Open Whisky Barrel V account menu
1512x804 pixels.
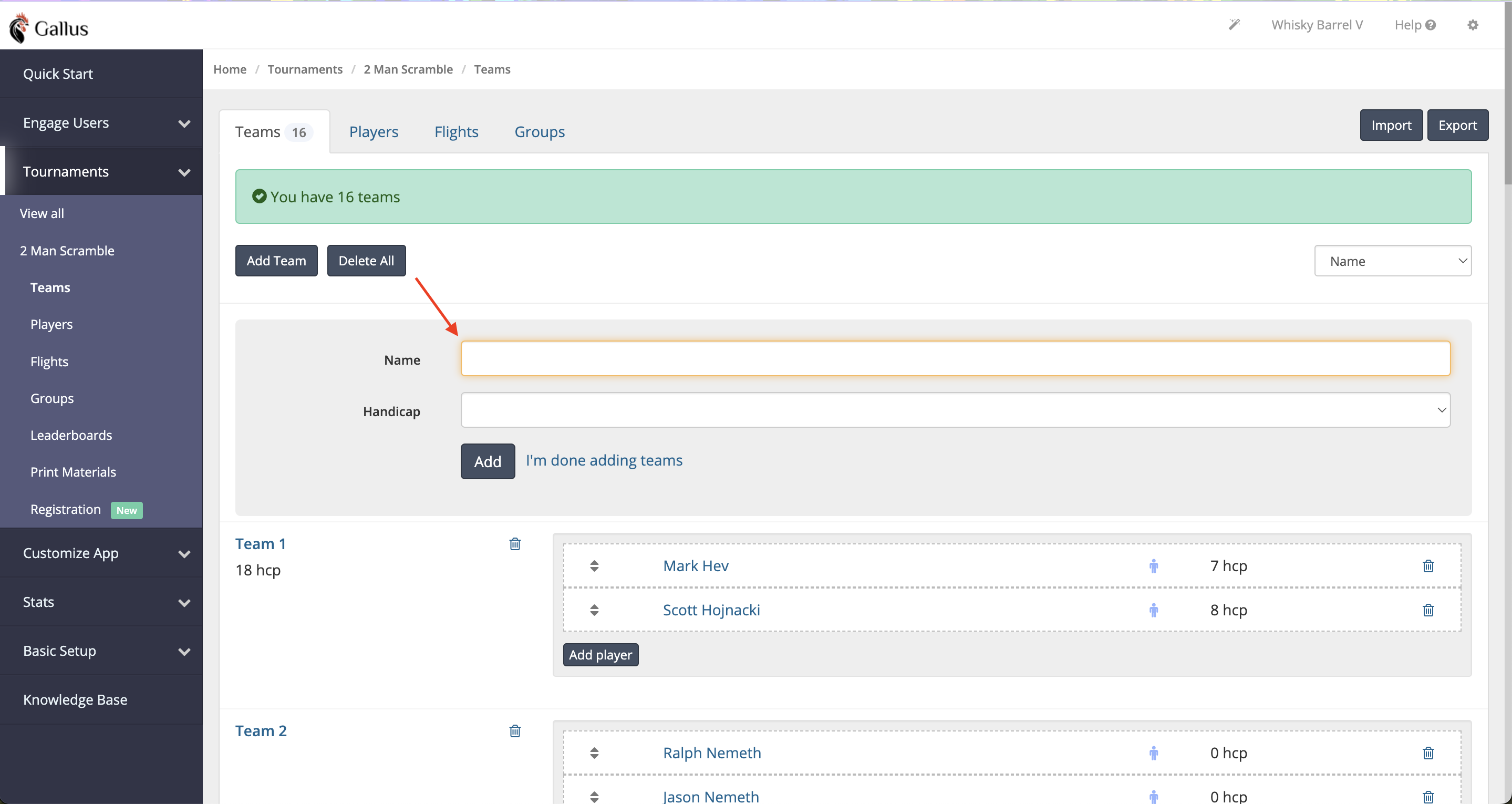point(1317,25)
